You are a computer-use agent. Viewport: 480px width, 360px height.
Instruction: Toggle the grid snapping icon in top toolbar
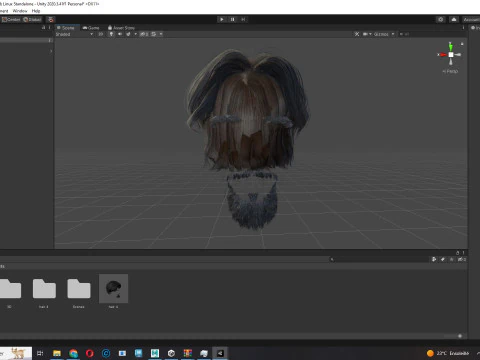click(x=50, y=19)
